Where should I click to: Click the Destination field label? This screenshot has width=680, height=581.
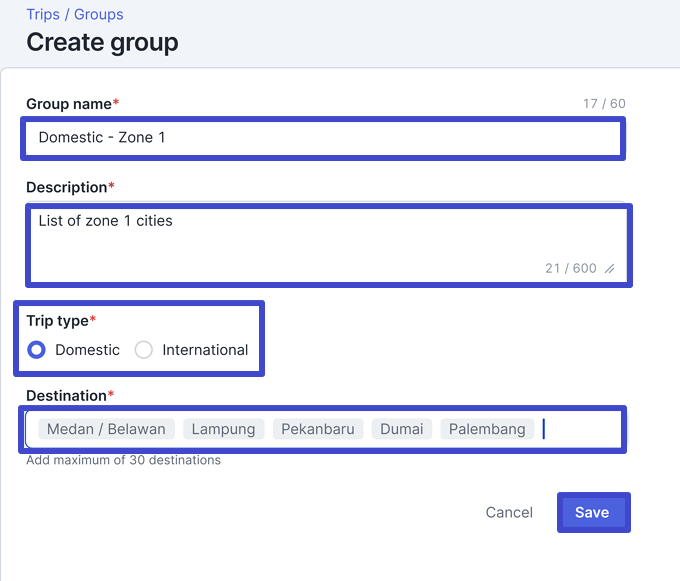click(66, 396)
